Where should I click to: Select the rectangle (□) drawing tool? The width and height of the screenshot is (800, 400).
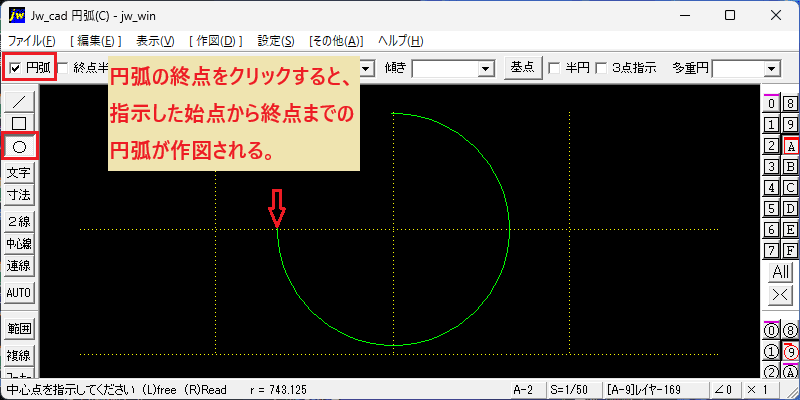pyautogui.click(x=19, y=123)
